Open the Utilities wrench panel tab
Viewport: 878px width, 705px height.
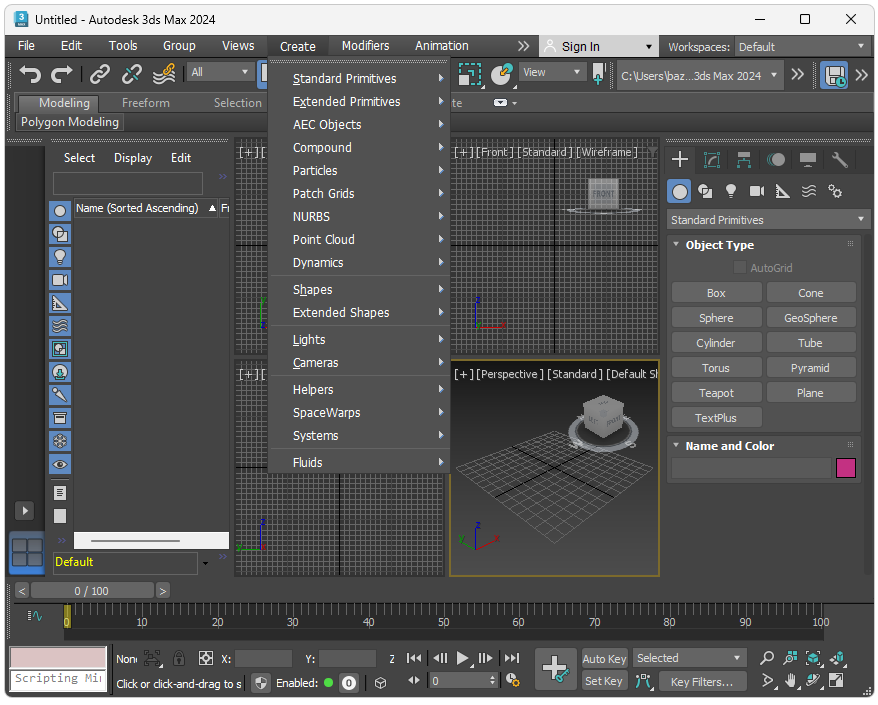tap(839, 160)
